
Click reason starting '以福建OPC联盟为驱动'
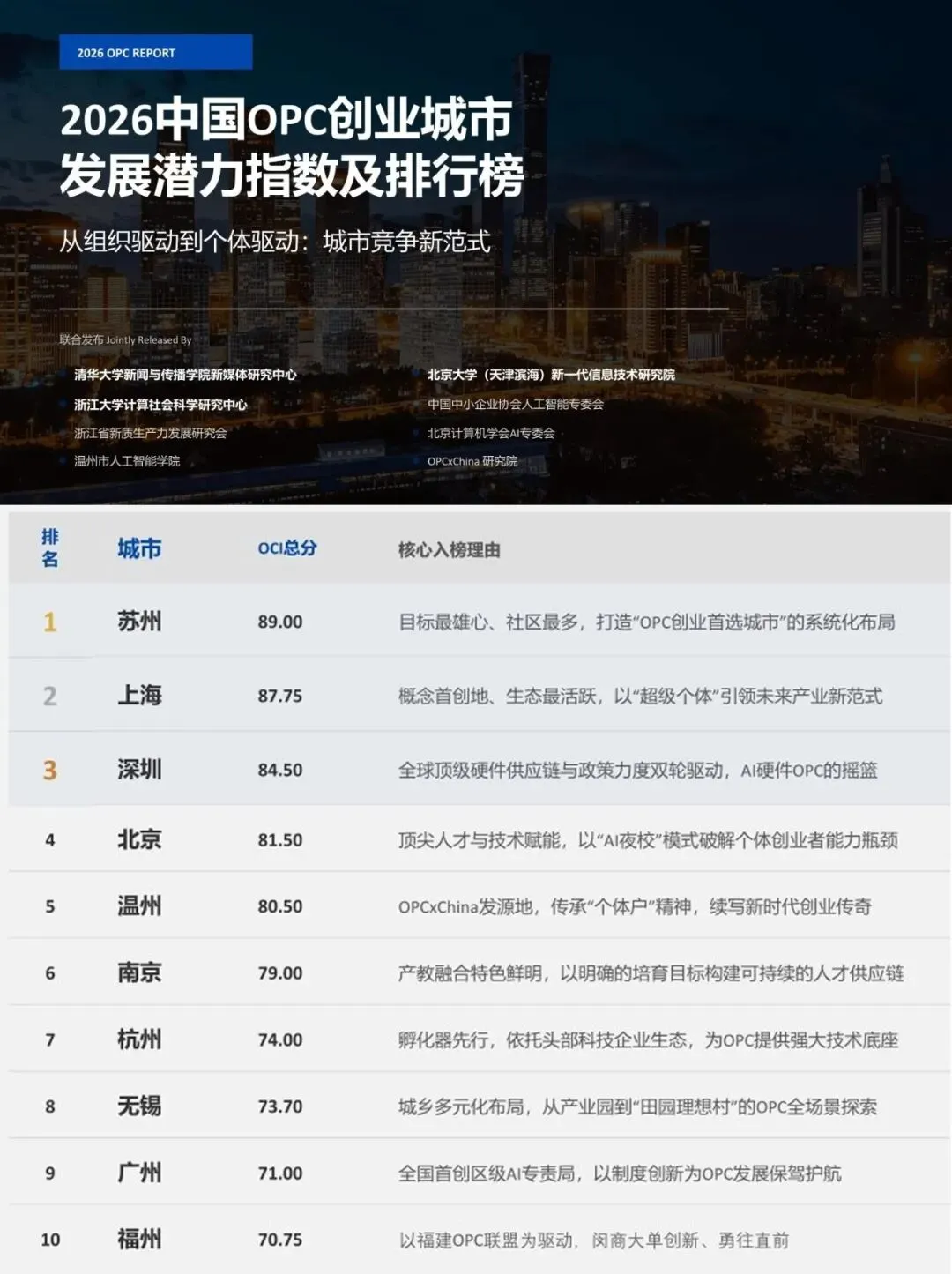pyautogui.click(x=593, y=1240)
